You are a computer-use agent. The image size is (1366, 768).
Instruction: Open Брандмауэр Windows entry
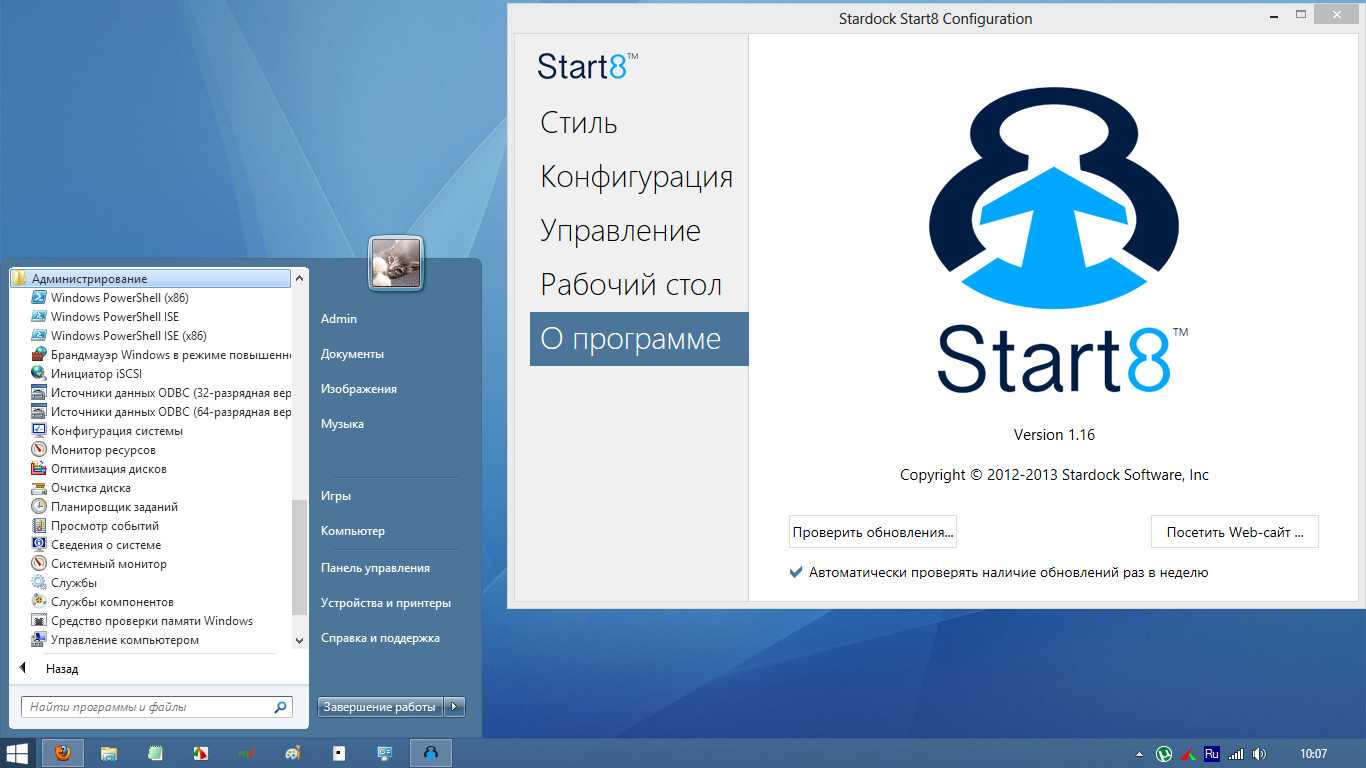coord(160,355)
